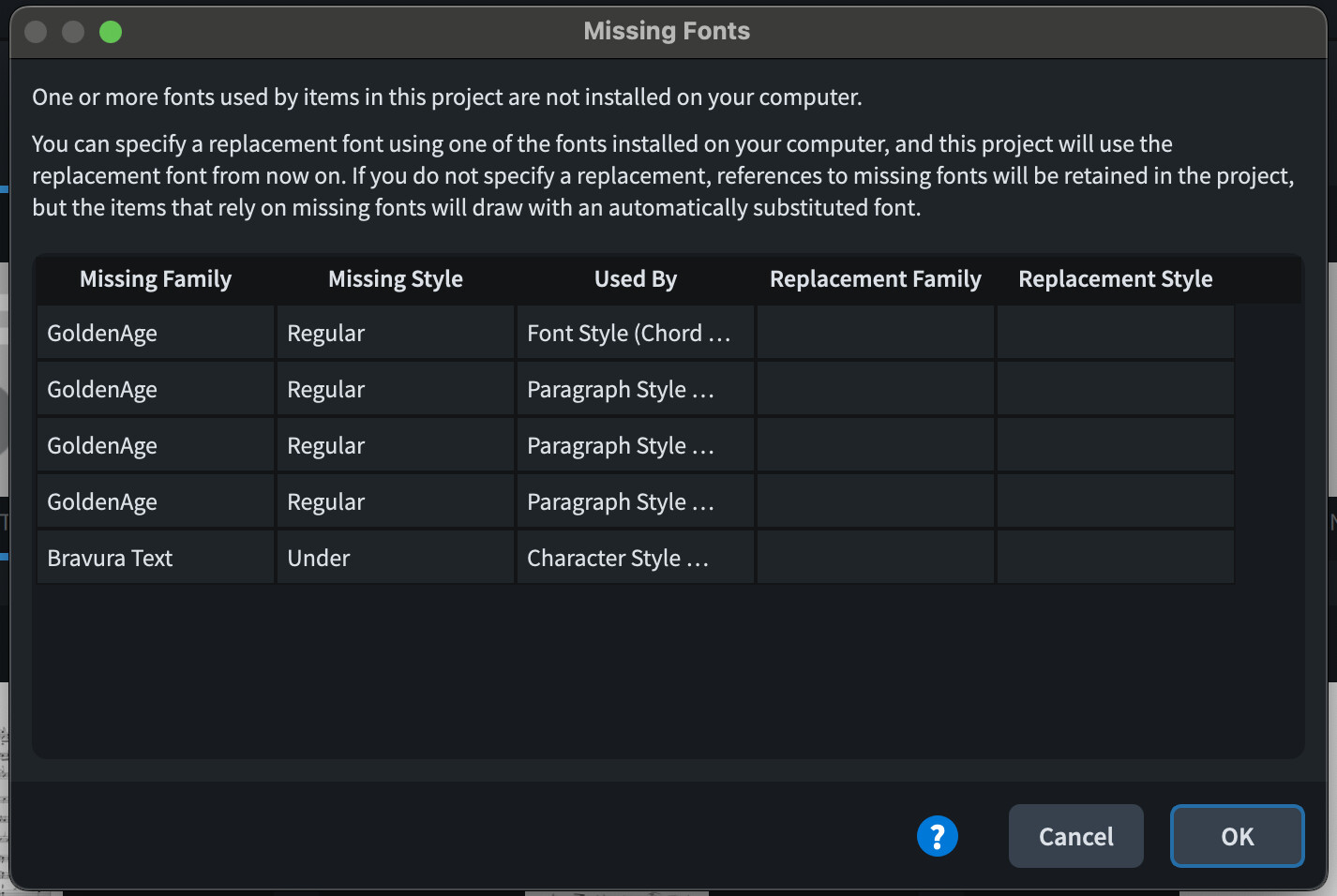Image resolution: width=1337 pixels, height=896 pixels.
Task: Click the Replacement Family column header
Action: point(876,279)
